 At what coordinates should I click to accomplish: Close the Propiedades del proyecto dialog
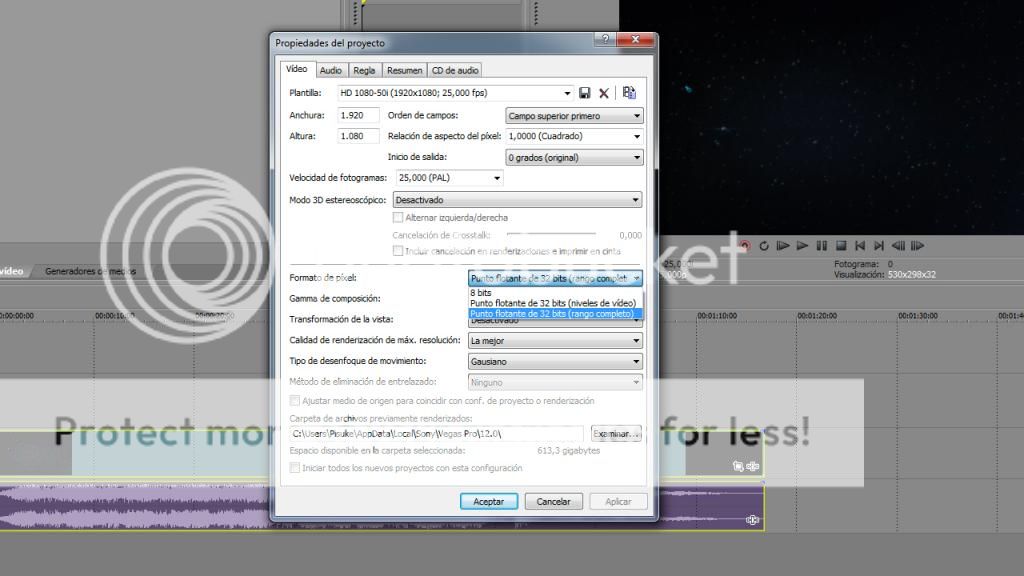pos(635,39)
